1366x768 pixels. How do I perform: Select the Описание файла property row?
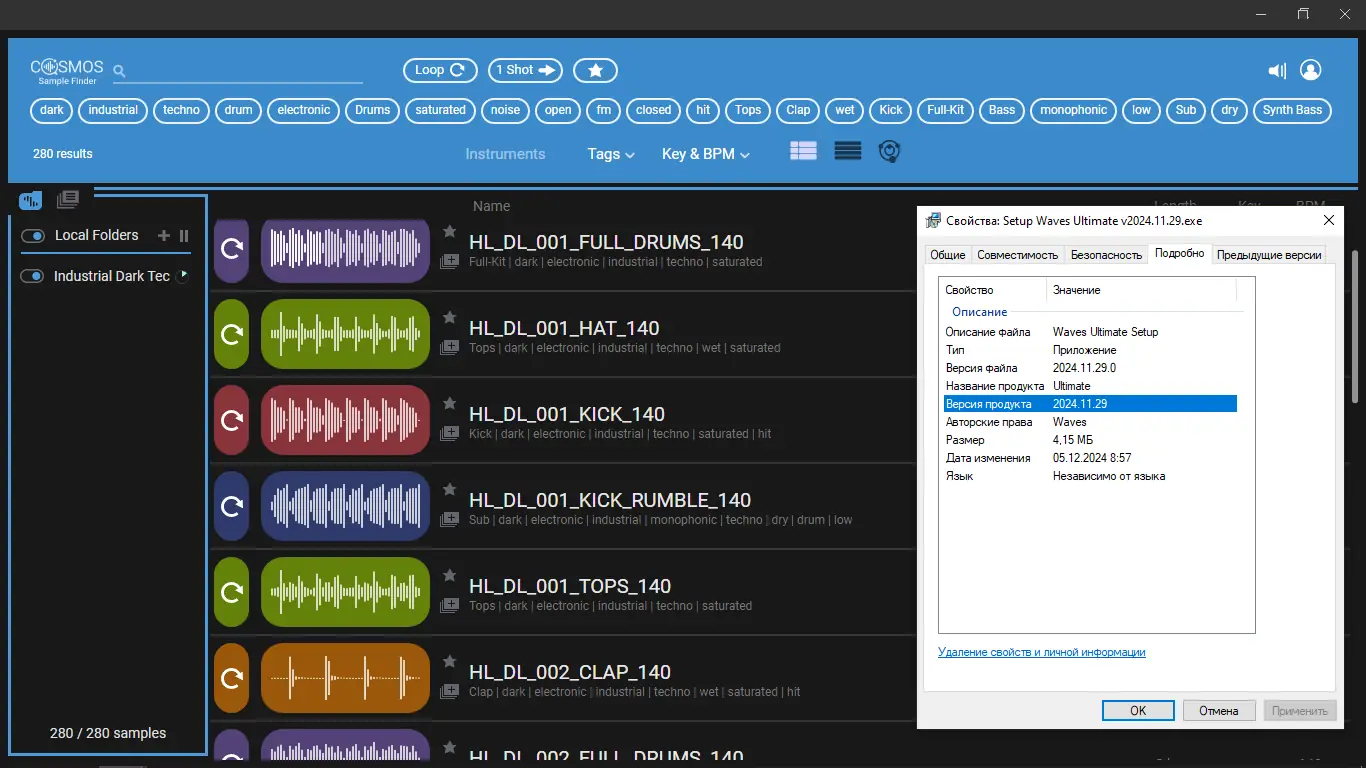point(1090,332)
